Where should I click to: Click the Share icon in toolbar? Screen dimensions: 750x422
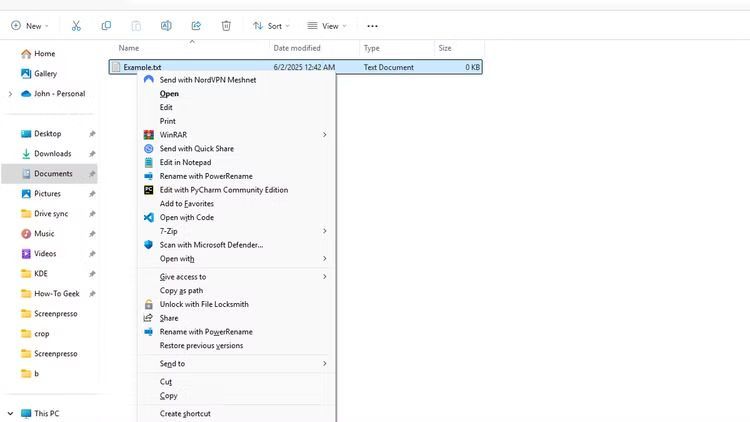[196, 25]
